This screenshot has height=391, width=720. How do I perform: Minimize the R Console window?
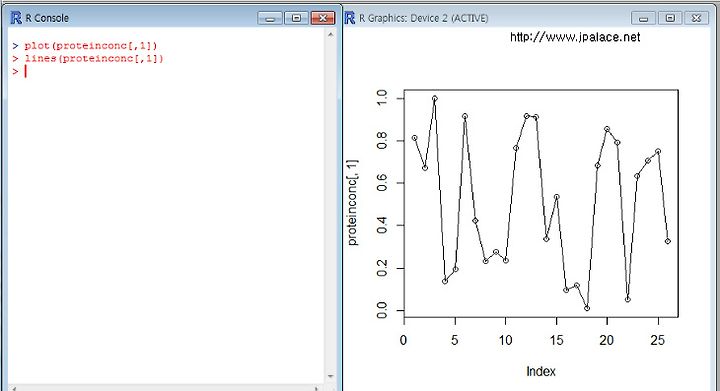click(x=270, y=18)
